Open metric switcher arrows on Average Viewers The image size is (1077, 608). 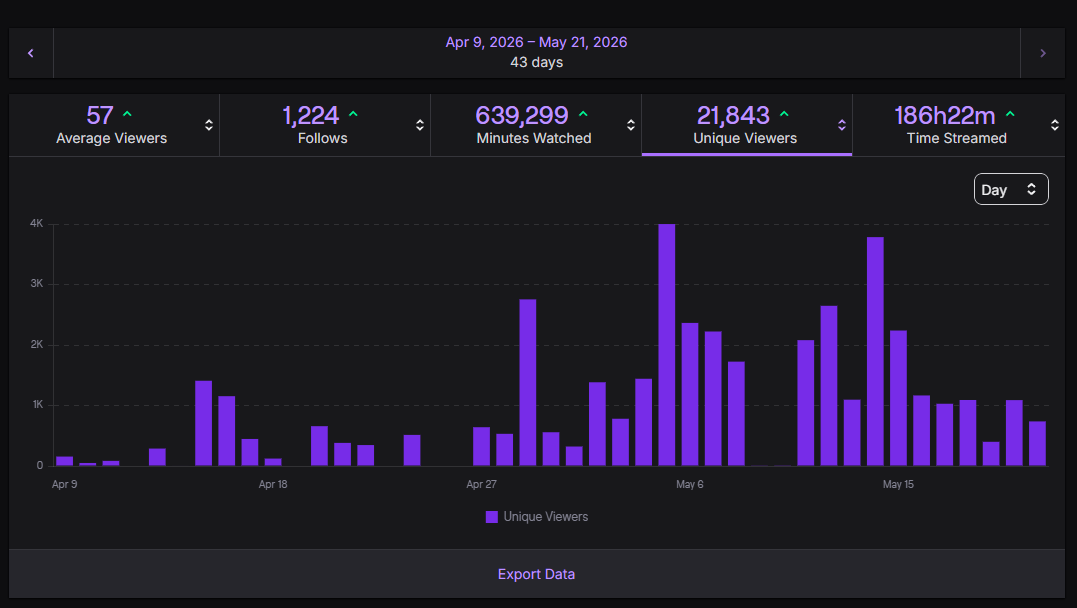point(209,125)
